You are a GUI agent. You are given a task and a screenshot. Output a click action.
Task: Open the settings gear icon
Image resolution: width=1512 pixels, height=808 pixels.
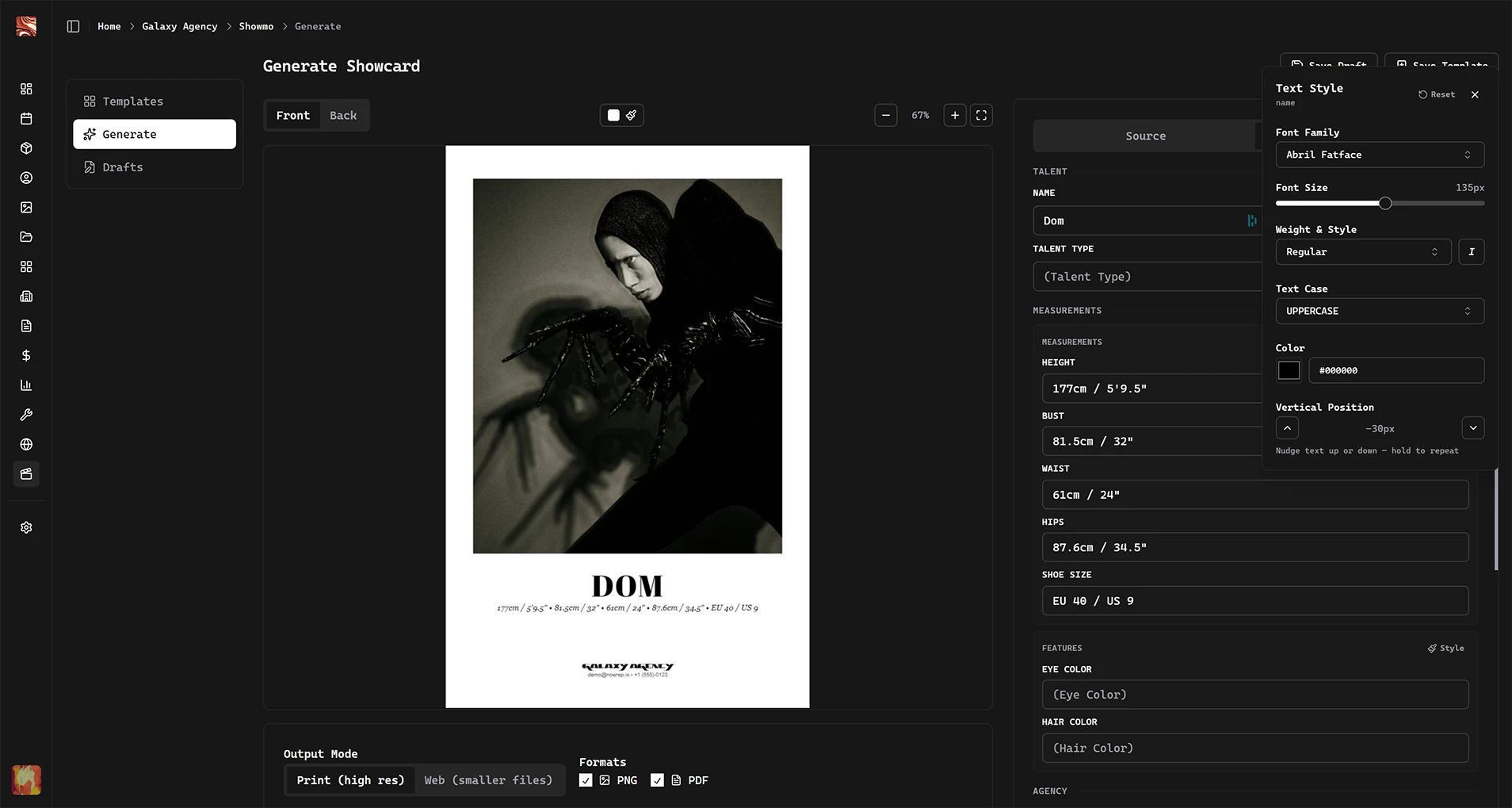pyautogui.click(x=26, y=527)
